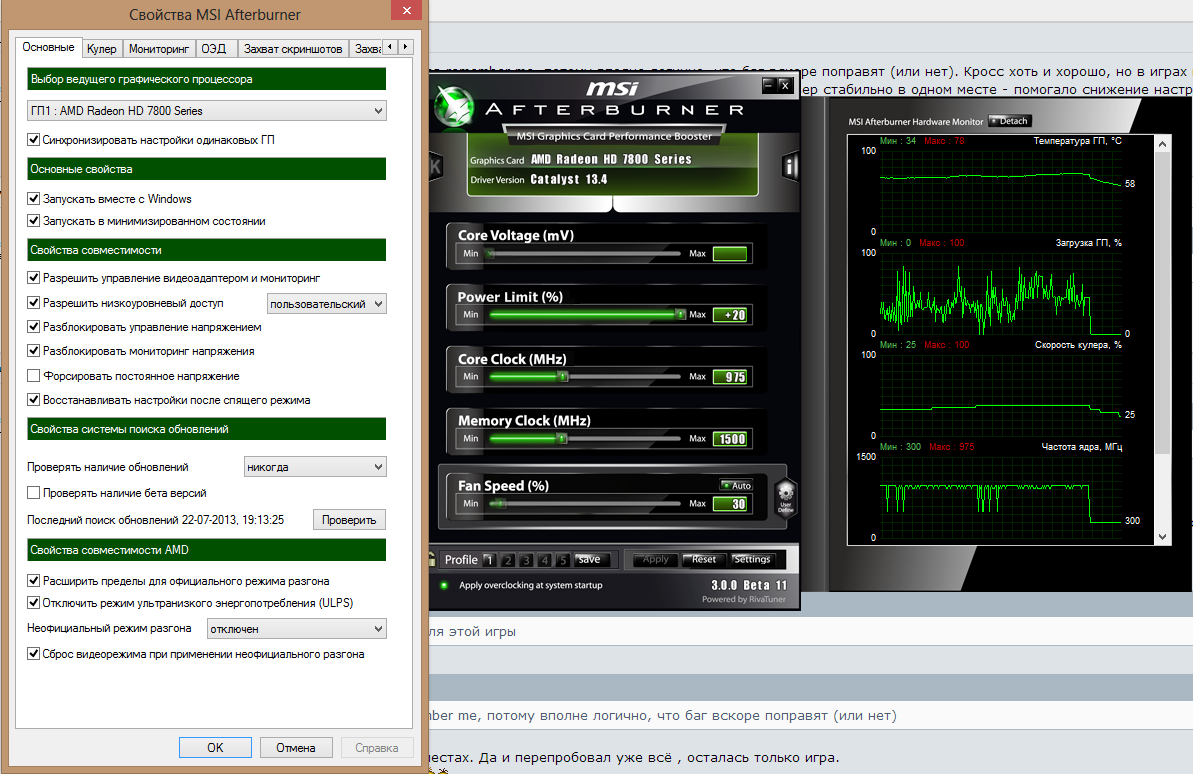1193x774 pixels.
Task: Open Settings in Afterburner
Action: coord(752,559)
